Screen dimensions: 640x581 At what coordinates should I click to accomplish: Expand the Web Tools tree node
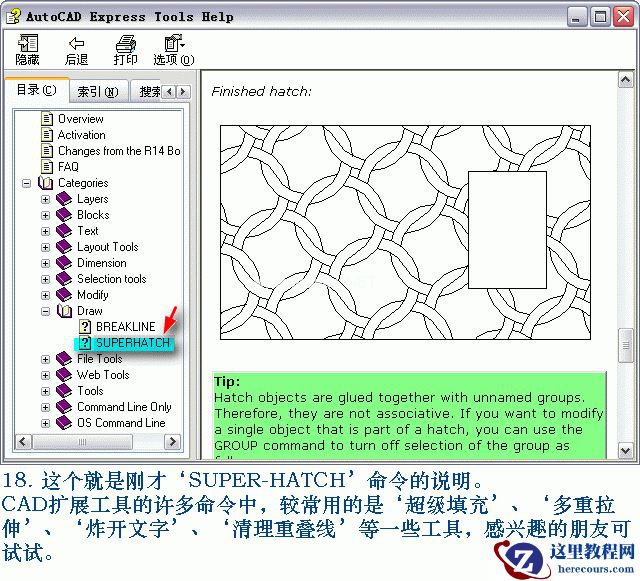click(46, 375)
